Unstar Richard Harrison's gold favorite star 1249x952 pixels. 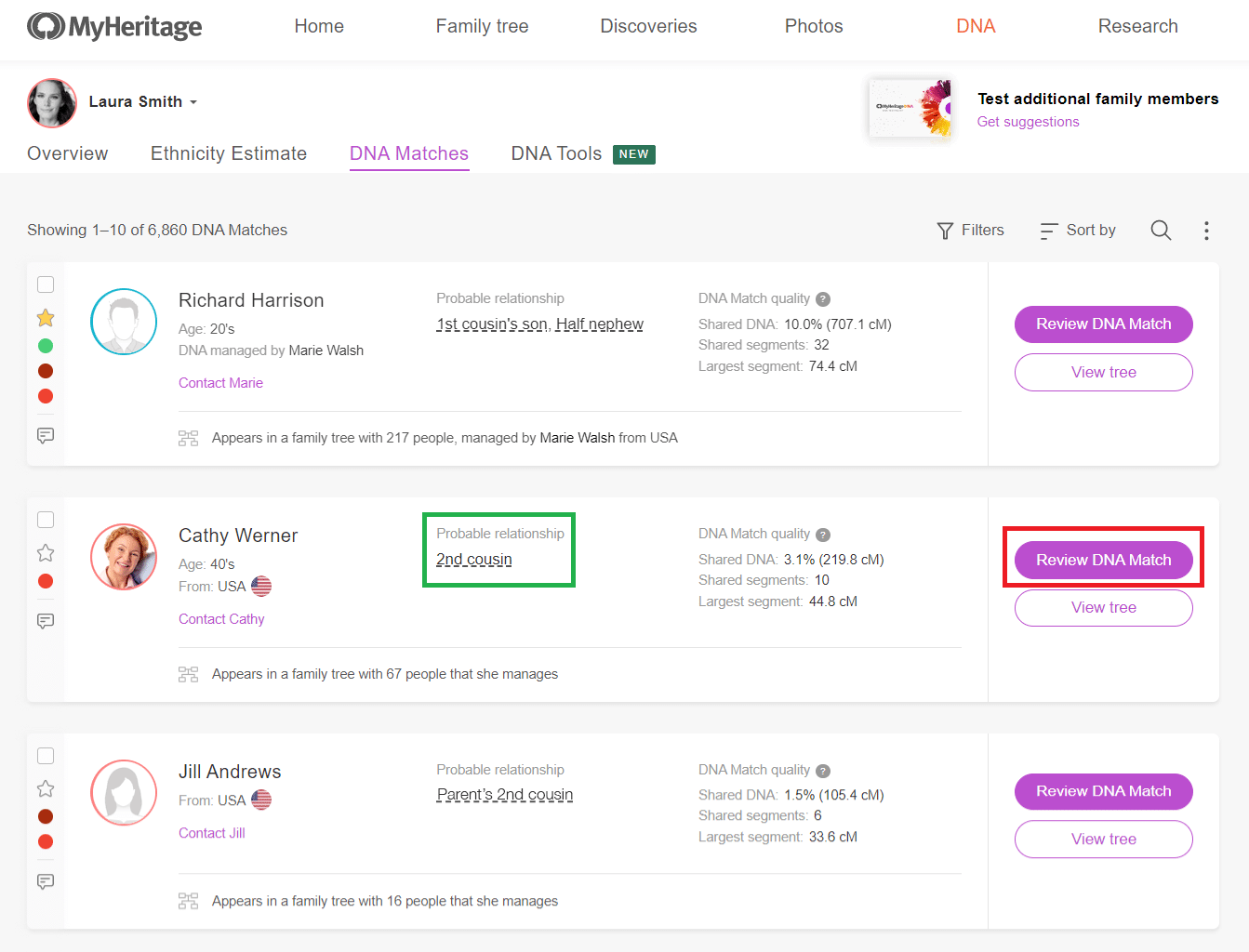point(46,318)
